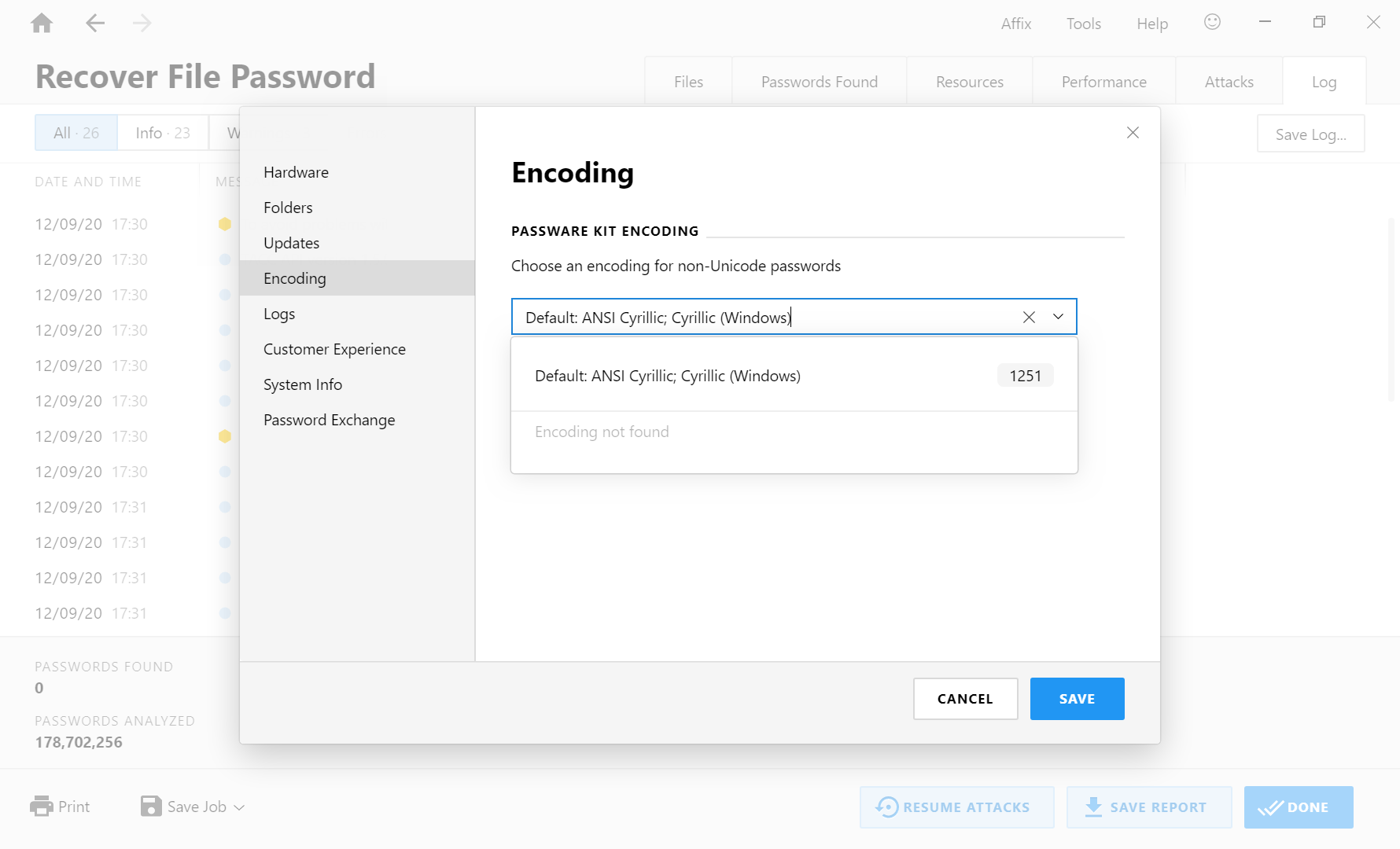This screenshot has height=849, width=1400.
Task: Select Password Exchange in the sidebar
Action: point(329,419)
